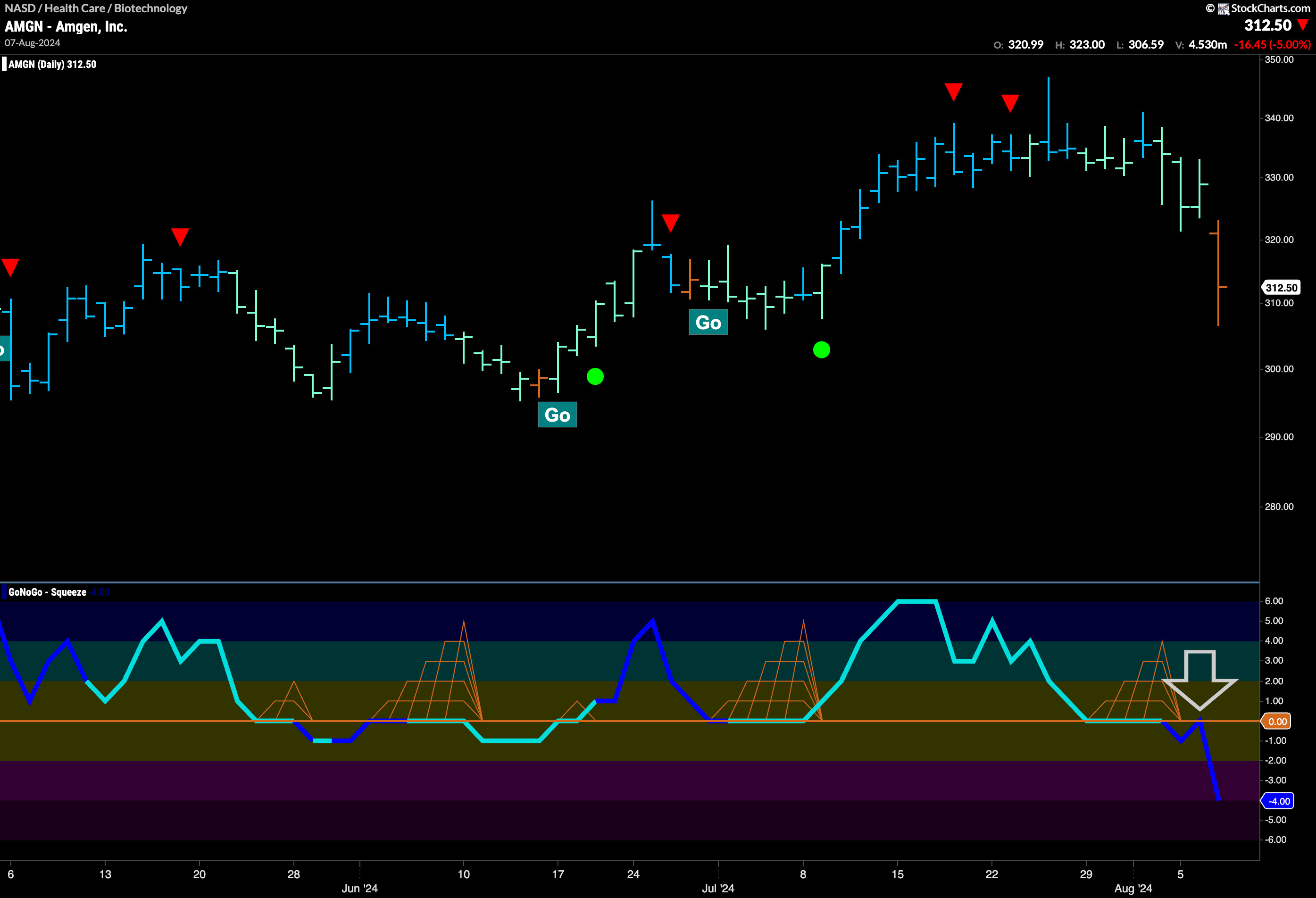Click the Jul '24 date axis label
1316x898 pixels.
pos(718,889)
